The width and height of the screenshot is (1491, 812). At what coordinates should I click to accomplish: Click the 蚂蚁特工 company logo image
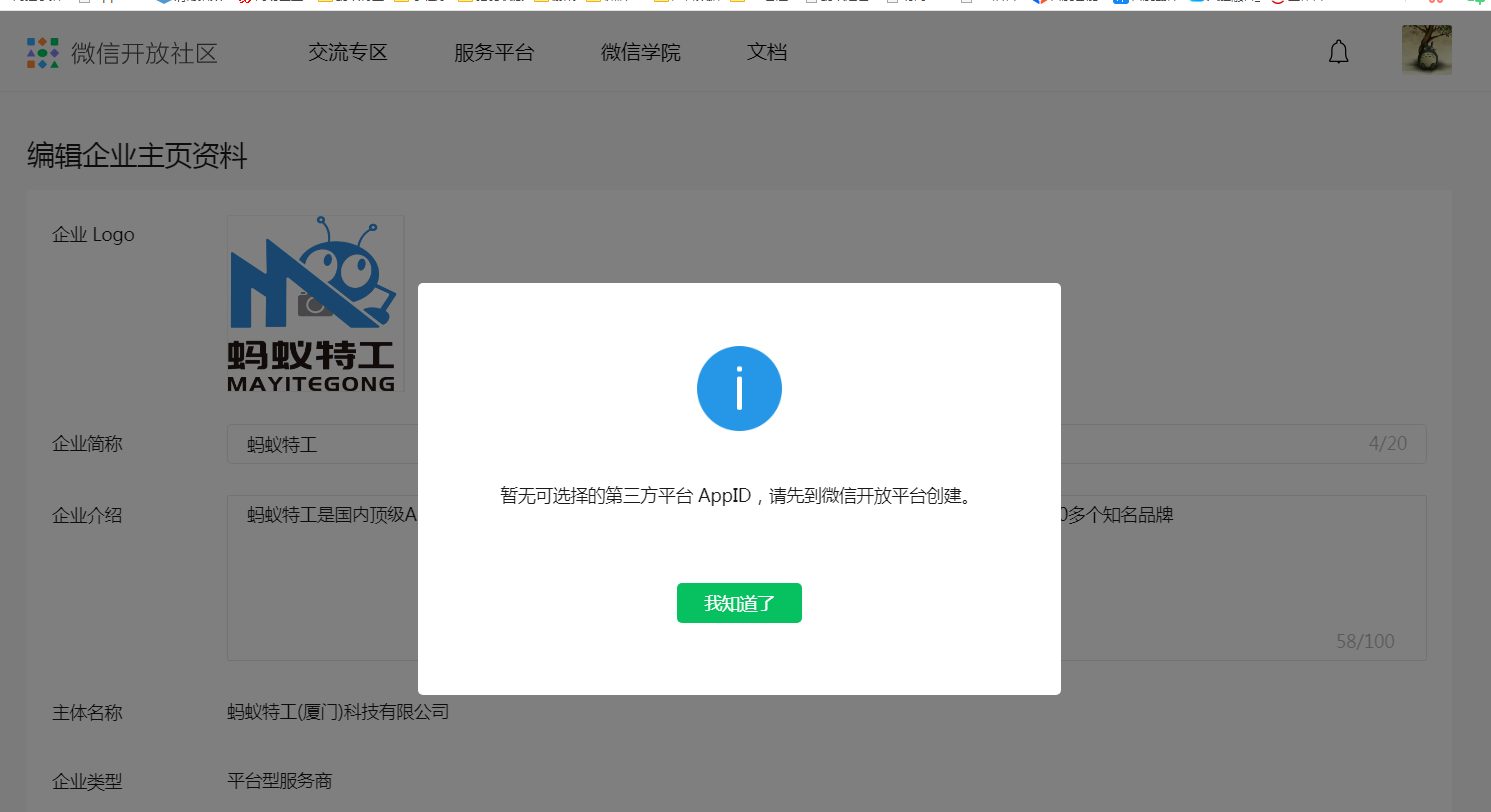(315, 304)
